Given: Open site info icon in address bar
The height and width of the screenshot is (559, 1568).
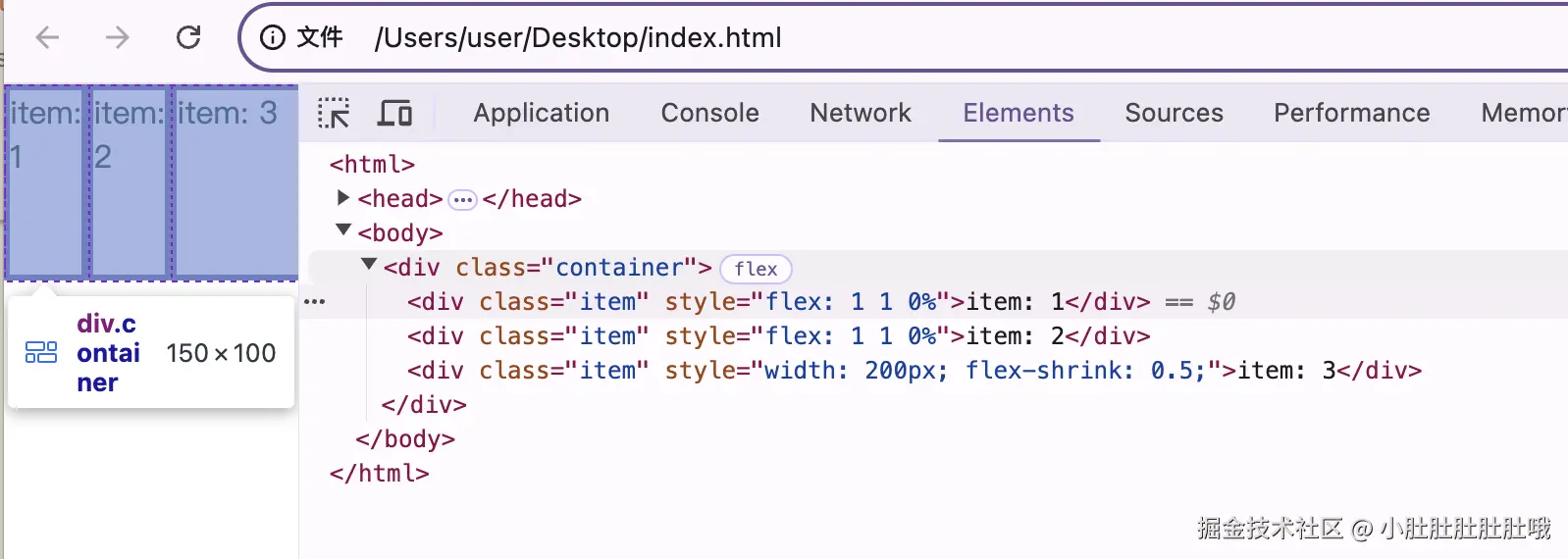Looking at the screenshot, I should click(272, 37).
